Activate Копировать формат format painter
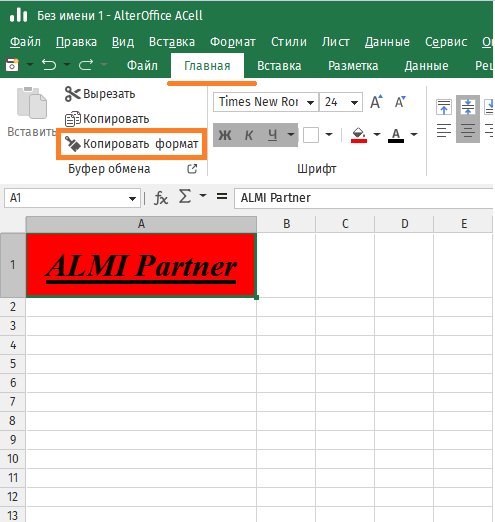The image size is (495, 522). tap(131, 144)
